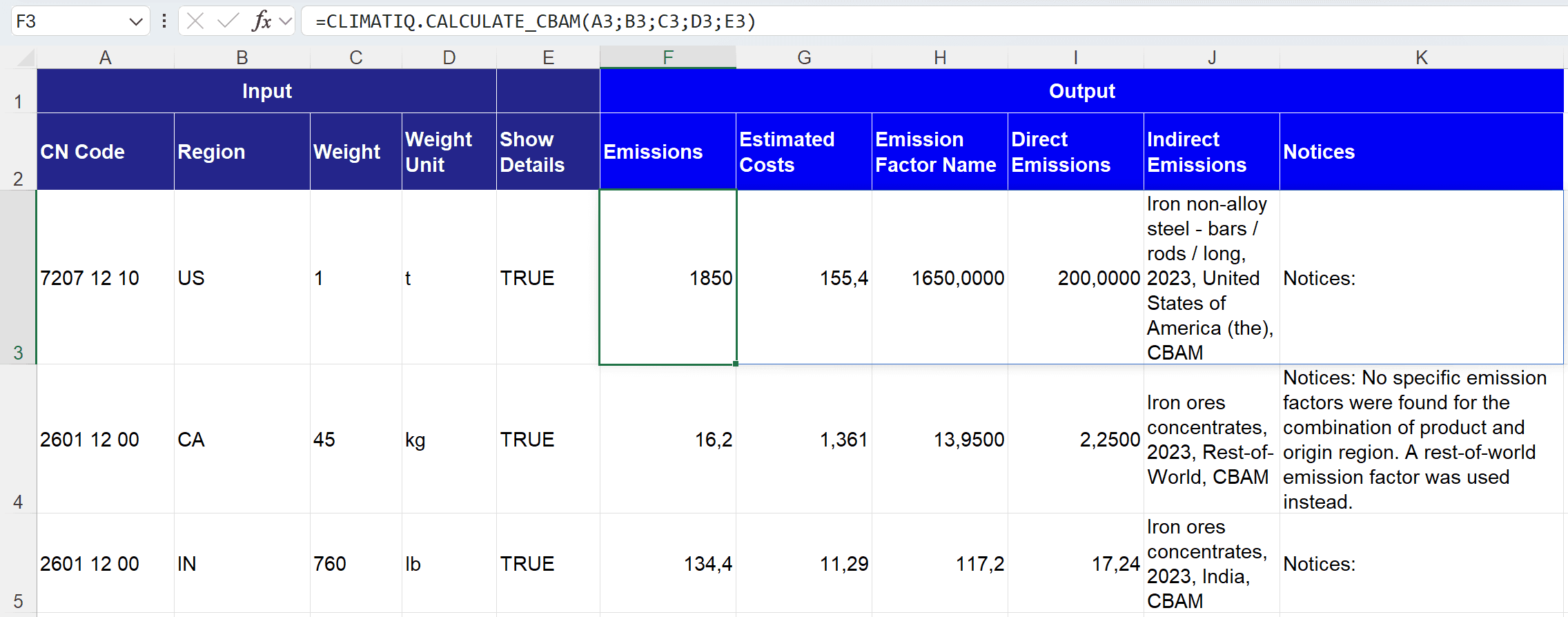Select the weight unit t cell
Image resolution: width=1568 pixels, height=617 pixels.
(449, 277)
